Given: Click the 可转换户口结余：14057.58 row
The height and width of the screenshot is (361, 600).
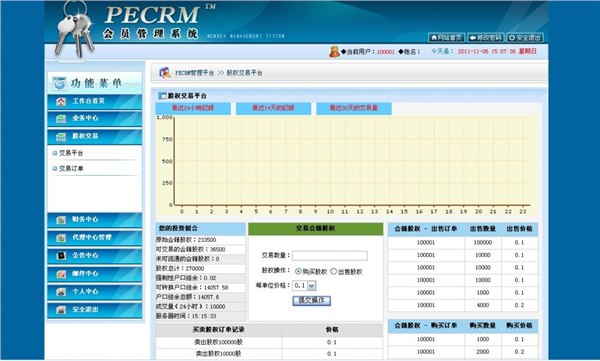Looking at the screenshot, I should (x=201, y=287).
